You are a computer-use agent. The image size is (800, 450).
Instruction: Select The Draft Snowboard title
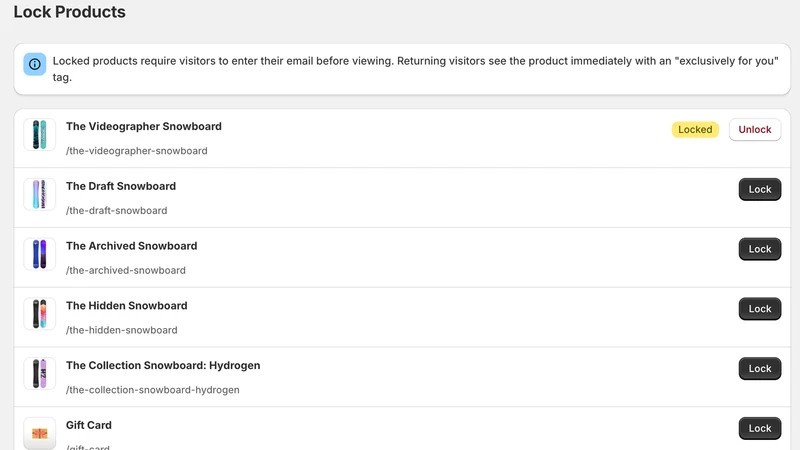coord(121,186)
